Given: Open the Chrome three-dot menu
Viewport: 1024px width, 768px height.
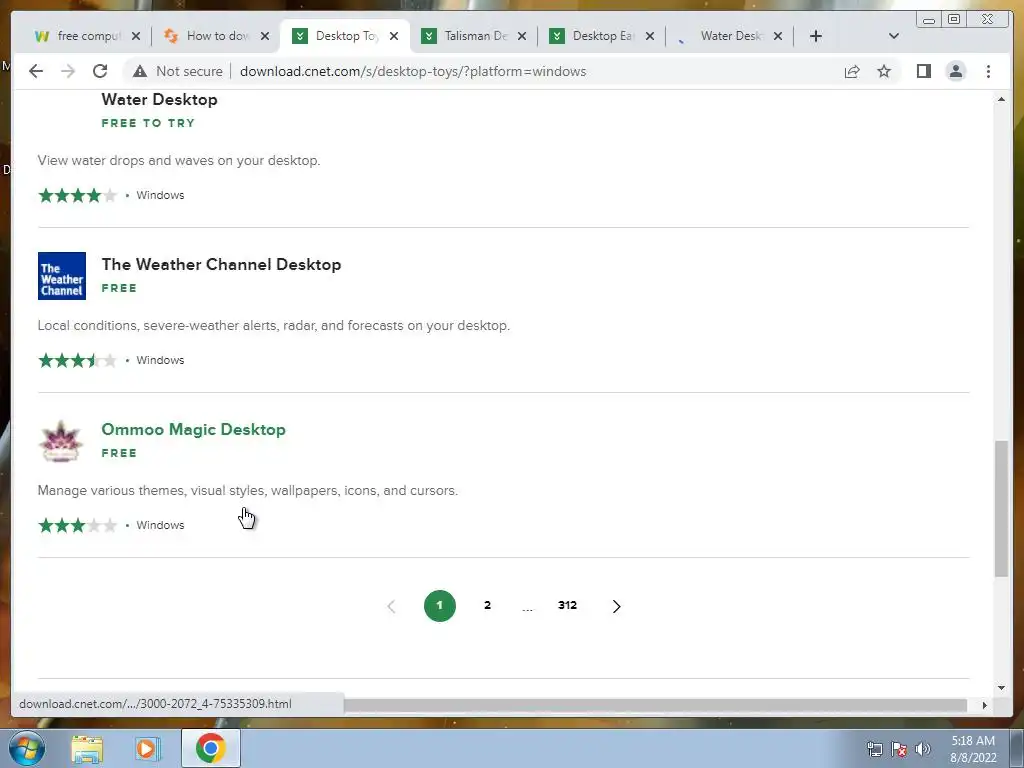Looking at the screenshot, I should 988,71.
